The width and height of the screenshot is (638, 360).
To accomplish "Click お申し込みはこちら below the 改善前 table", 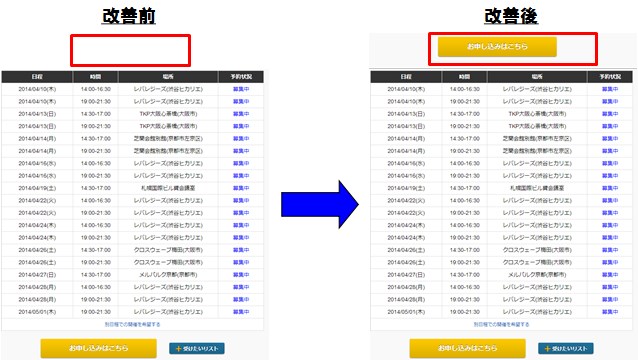I will [98, 348].
